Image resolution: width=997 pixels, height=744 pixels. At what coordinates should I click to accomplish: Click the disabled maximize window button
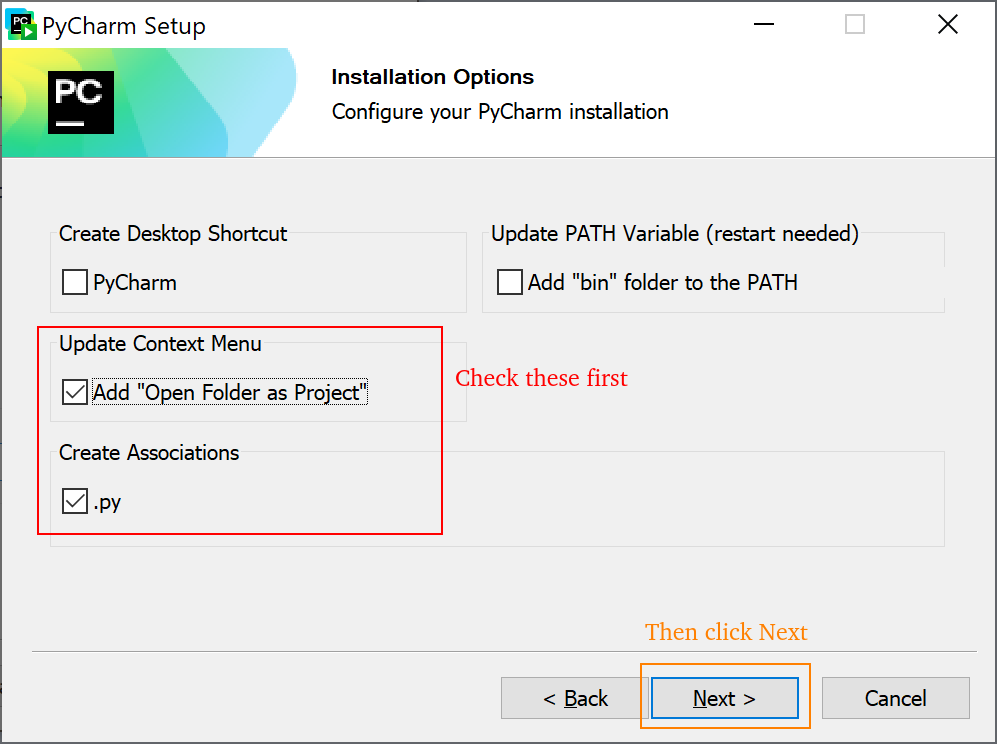tap(855, 25)
